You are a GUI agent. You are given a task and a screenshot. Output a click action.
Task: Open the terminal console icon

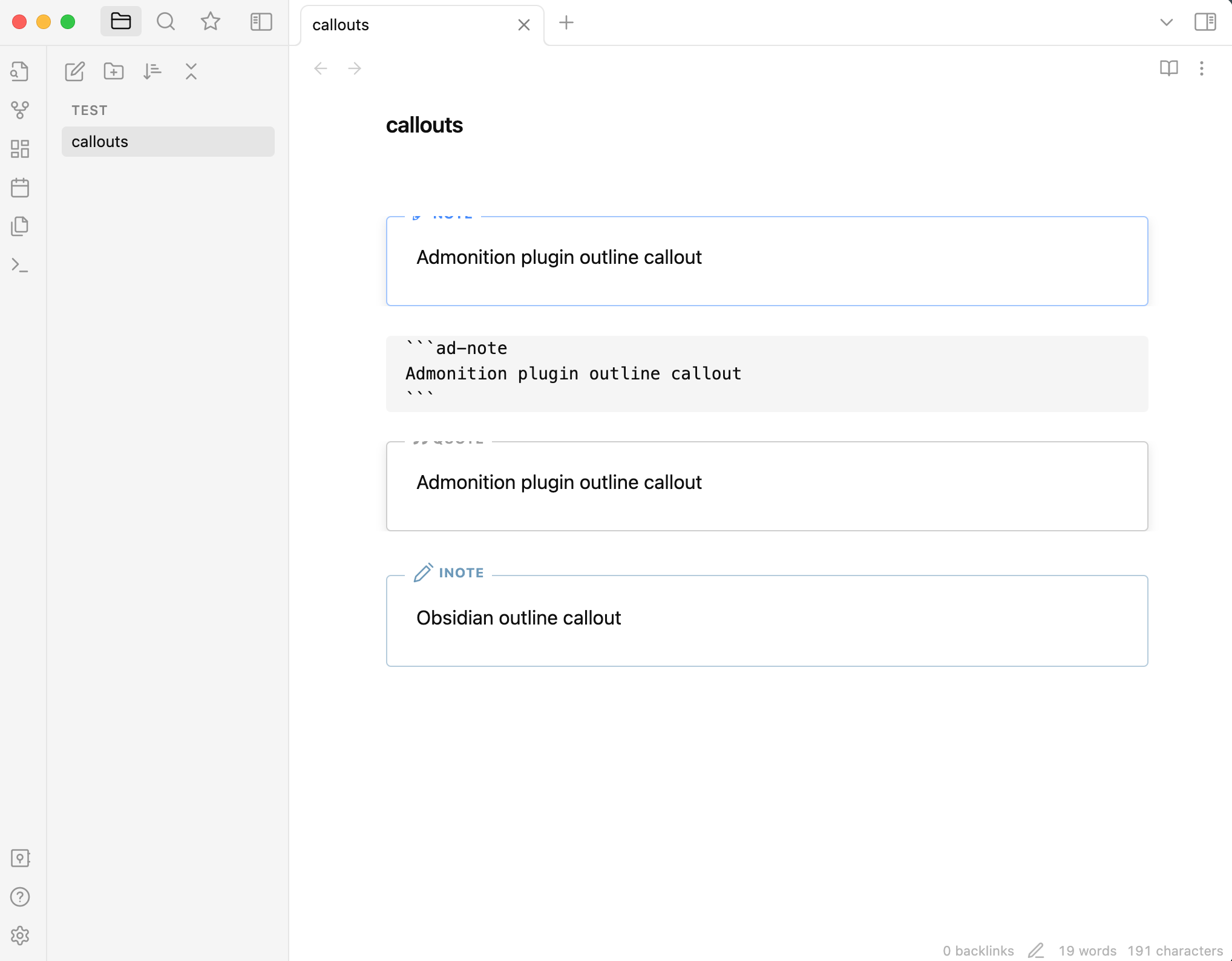[x=20, y=264]
